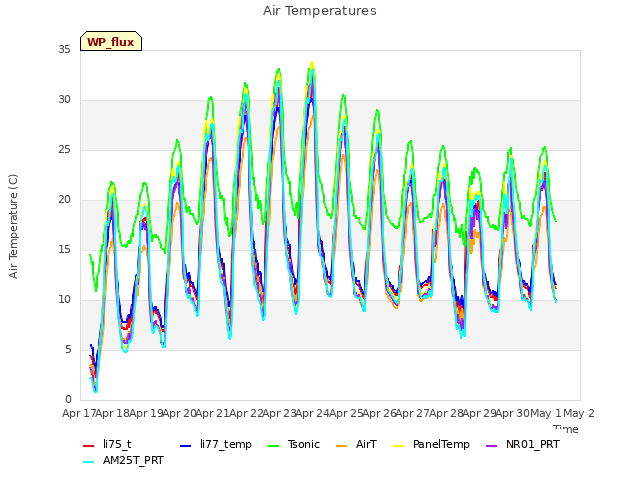This screenshot has height=480, width=640.
Task: Toggle the Tsonic legend entry
Action: [x=294, y=444]
